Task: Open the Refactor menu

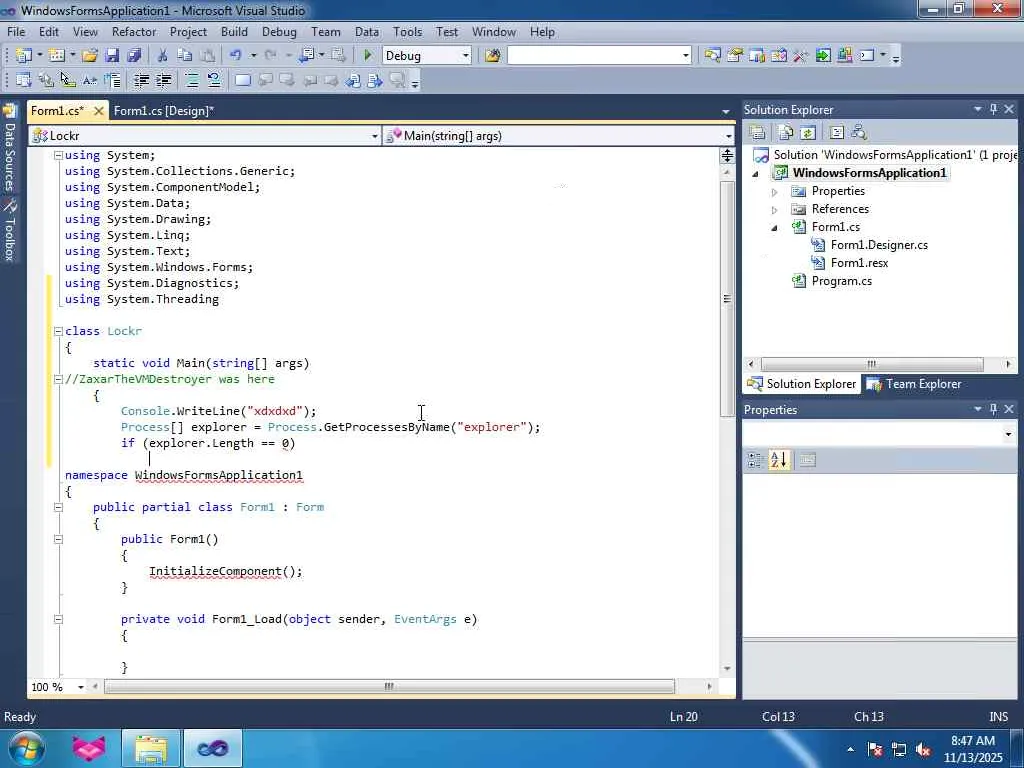Action: coord(134,31)
